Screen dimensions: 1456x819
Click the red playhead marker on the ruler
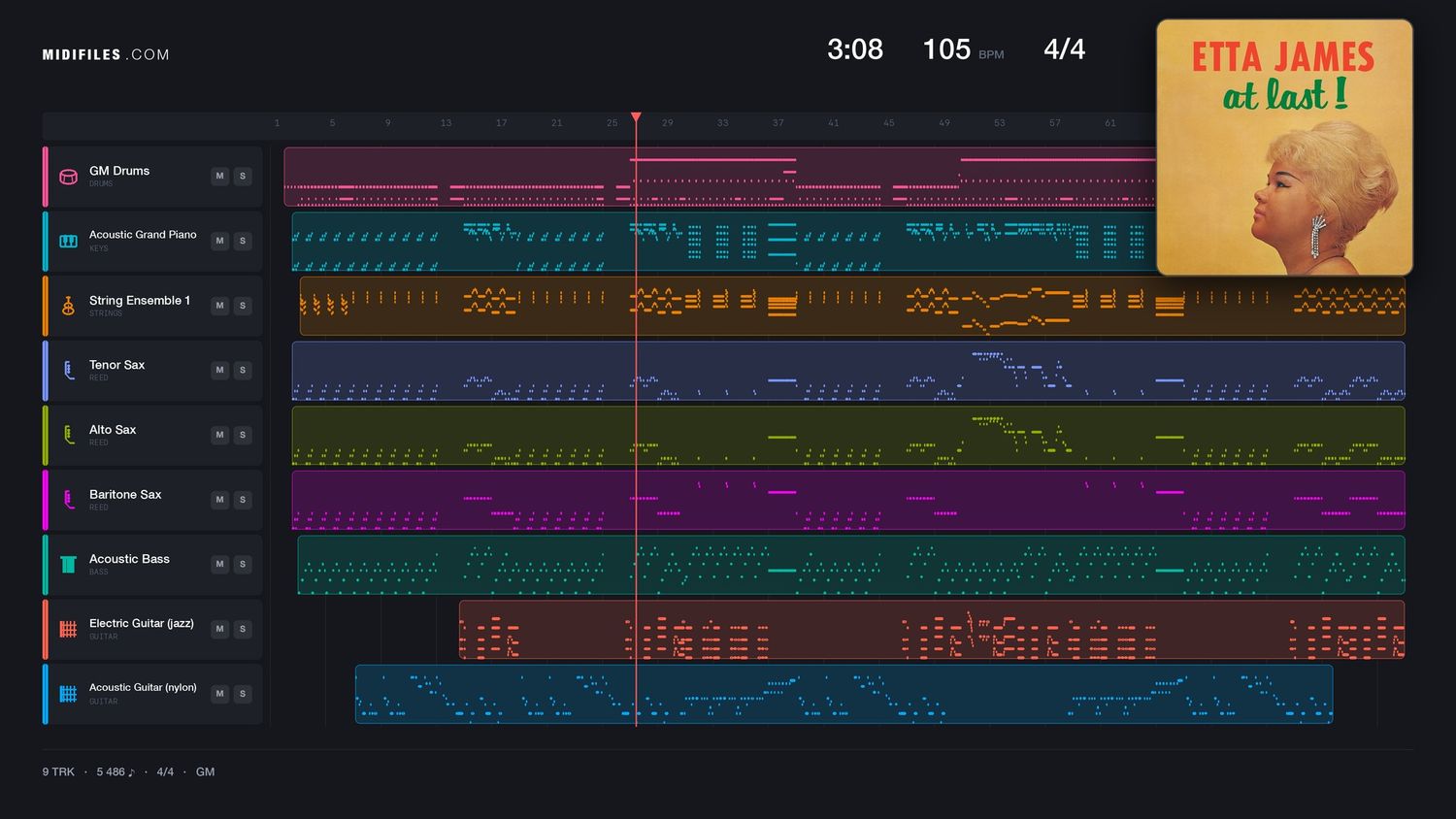pyautogui.click(x=636, y=117)
